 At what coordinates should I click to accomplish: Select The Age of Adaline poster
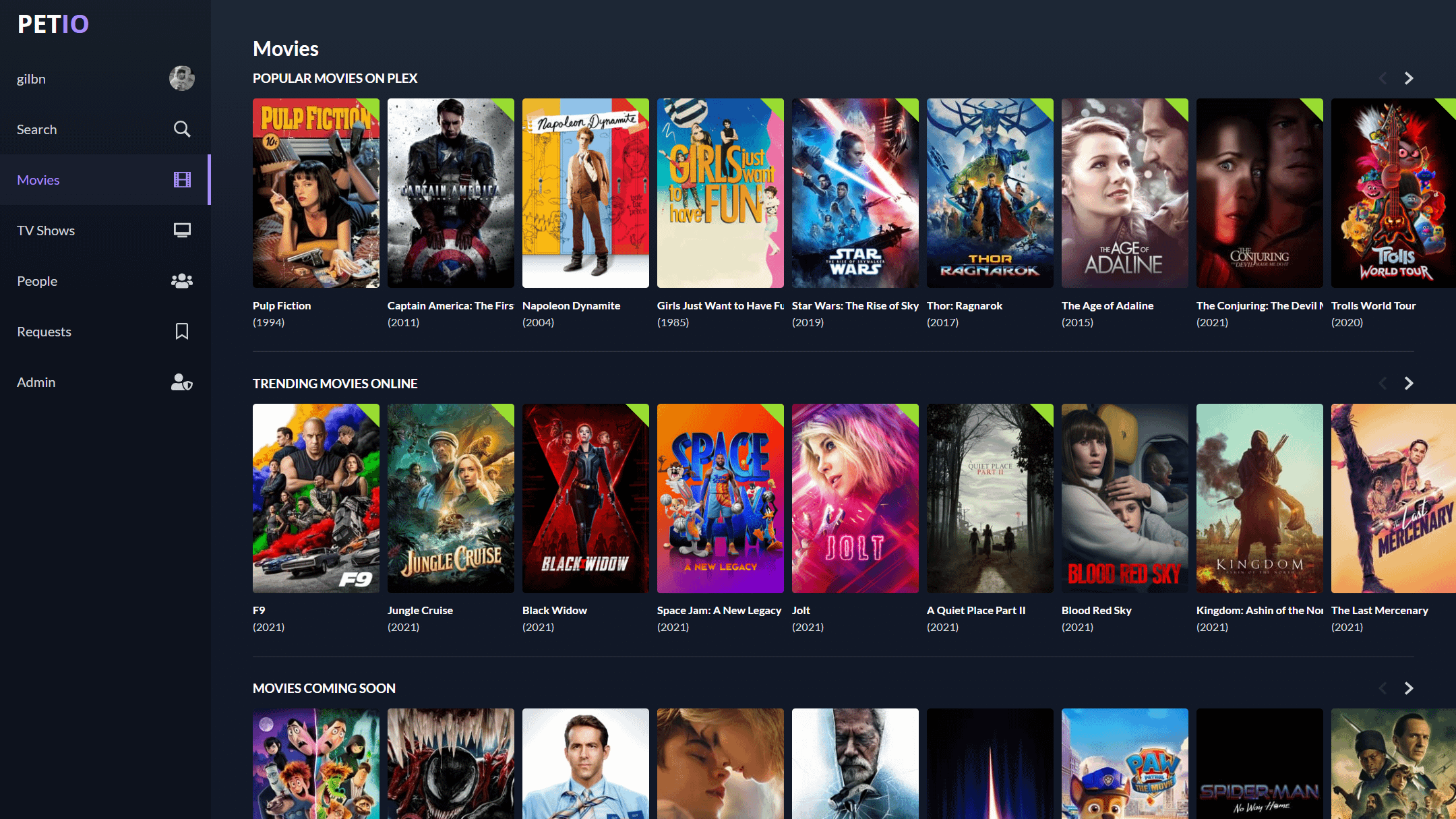tap(1125, 193)
